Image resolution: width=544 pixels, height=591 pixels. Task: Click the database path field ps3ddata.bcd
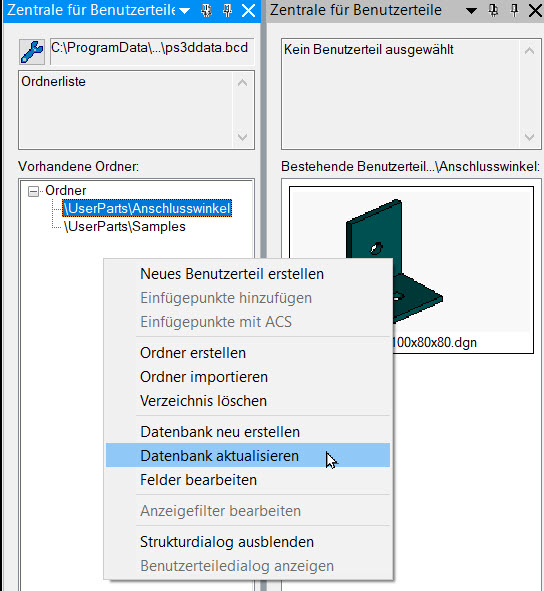click(x=152, y=48)
